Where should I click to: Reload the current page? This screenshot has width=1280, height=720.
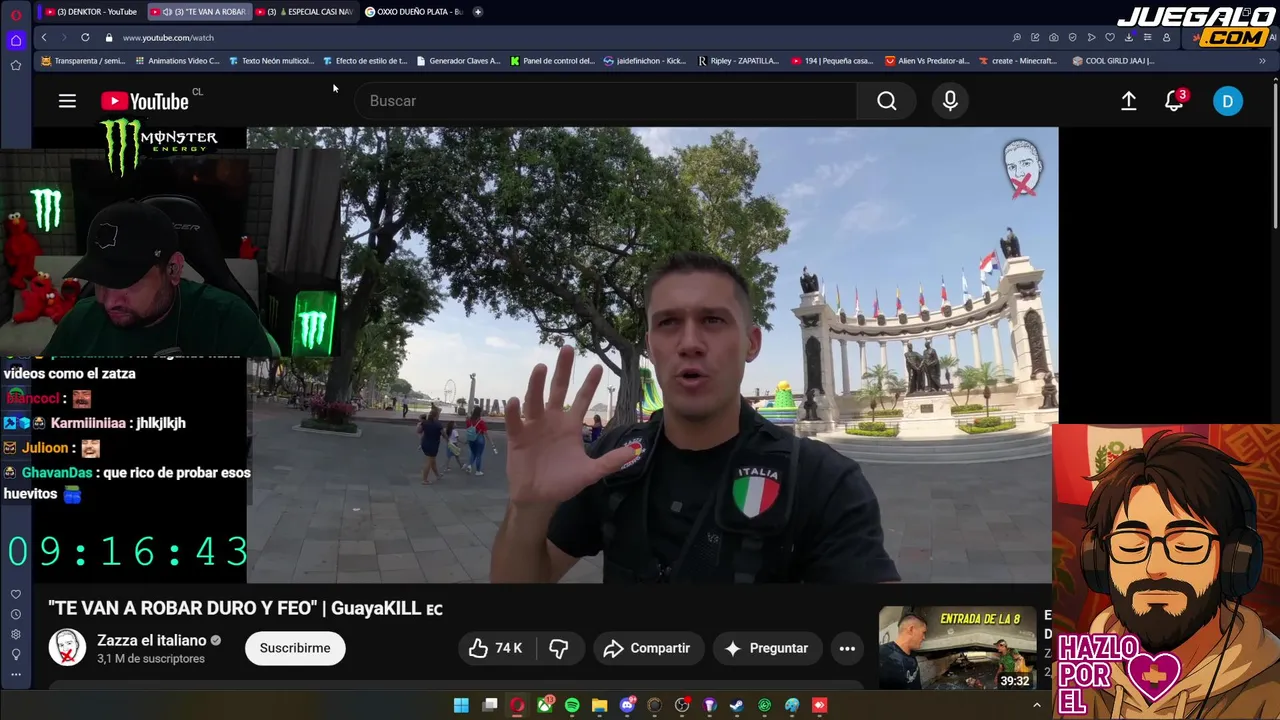[x=85, y=37]
